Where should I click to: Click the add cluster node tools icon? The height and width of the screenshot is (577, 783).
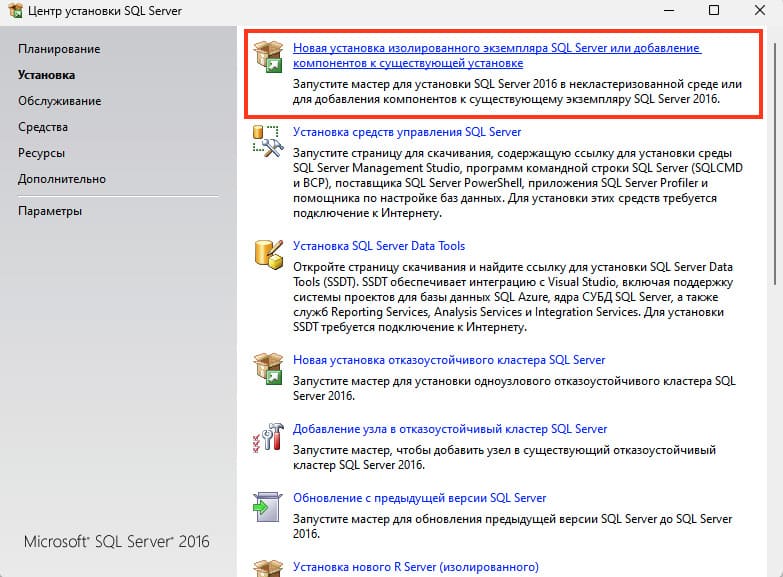point(268,438)
